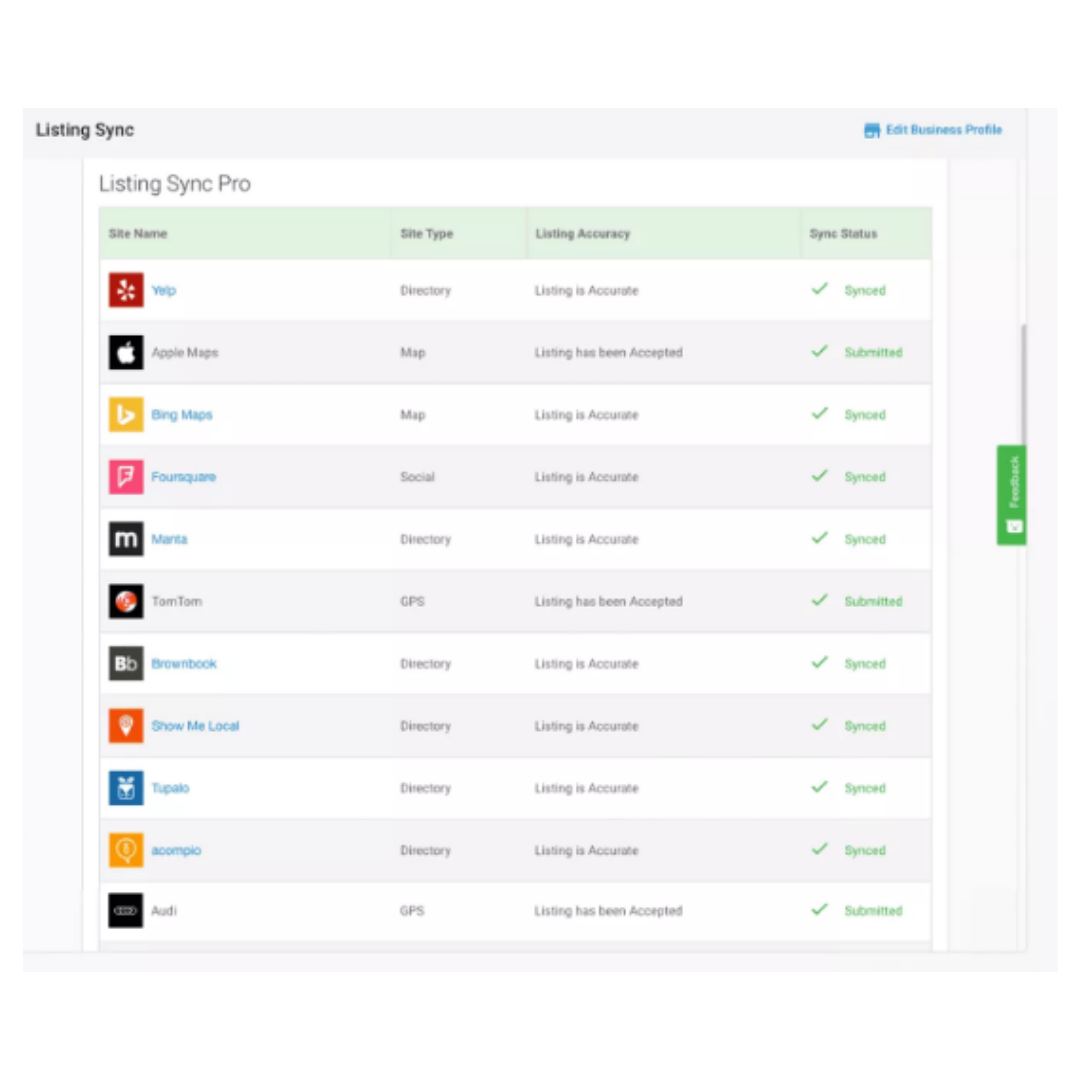Viewport: 1080px width, 1080px height.
Task: Click Listing has been Accepted in Audi row
Action: click(608, 911)
